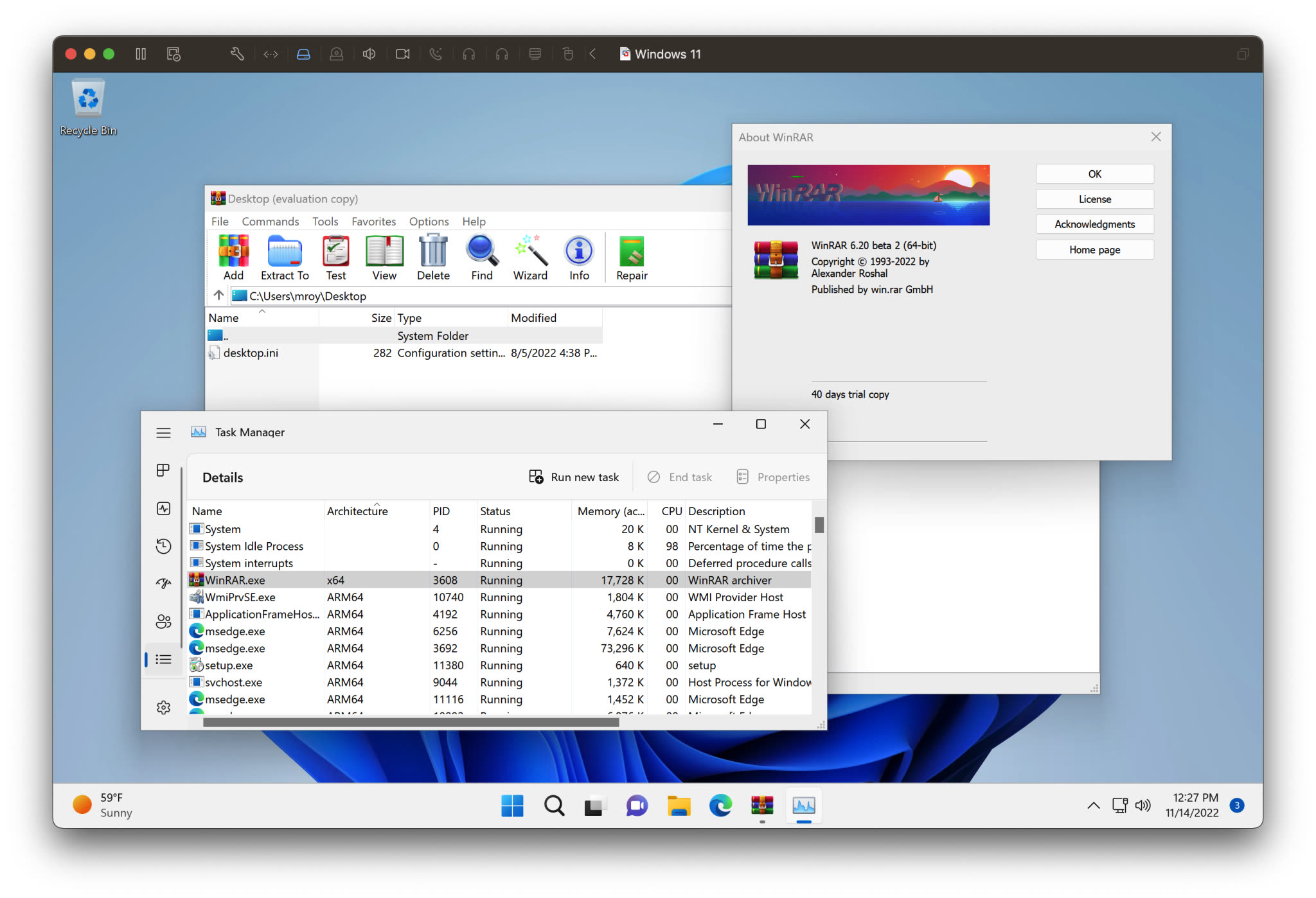Image resolution: width=1316 pixels, height=898 pixels.
Task: Click WinRAR icon on the taskbar
Action: [x=762, y=805]
